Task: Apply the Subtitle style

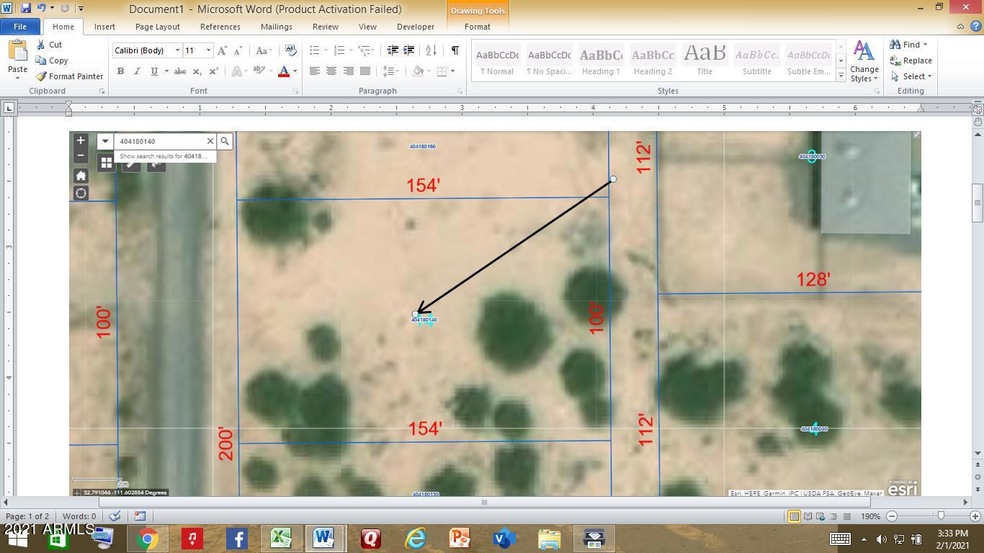Action: coord(757,60)
